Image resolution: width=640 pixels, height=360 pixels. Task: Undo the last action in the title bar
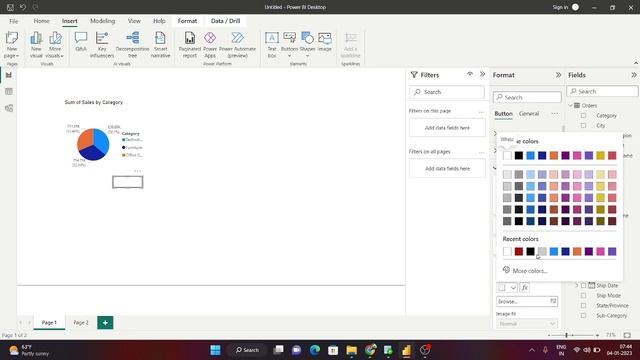coord(23,7)
